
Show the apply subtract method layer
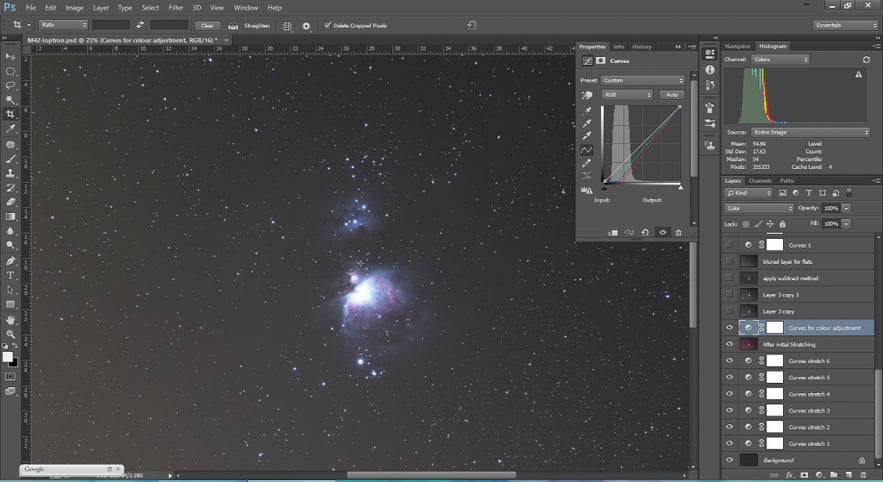tap(730, 278)
